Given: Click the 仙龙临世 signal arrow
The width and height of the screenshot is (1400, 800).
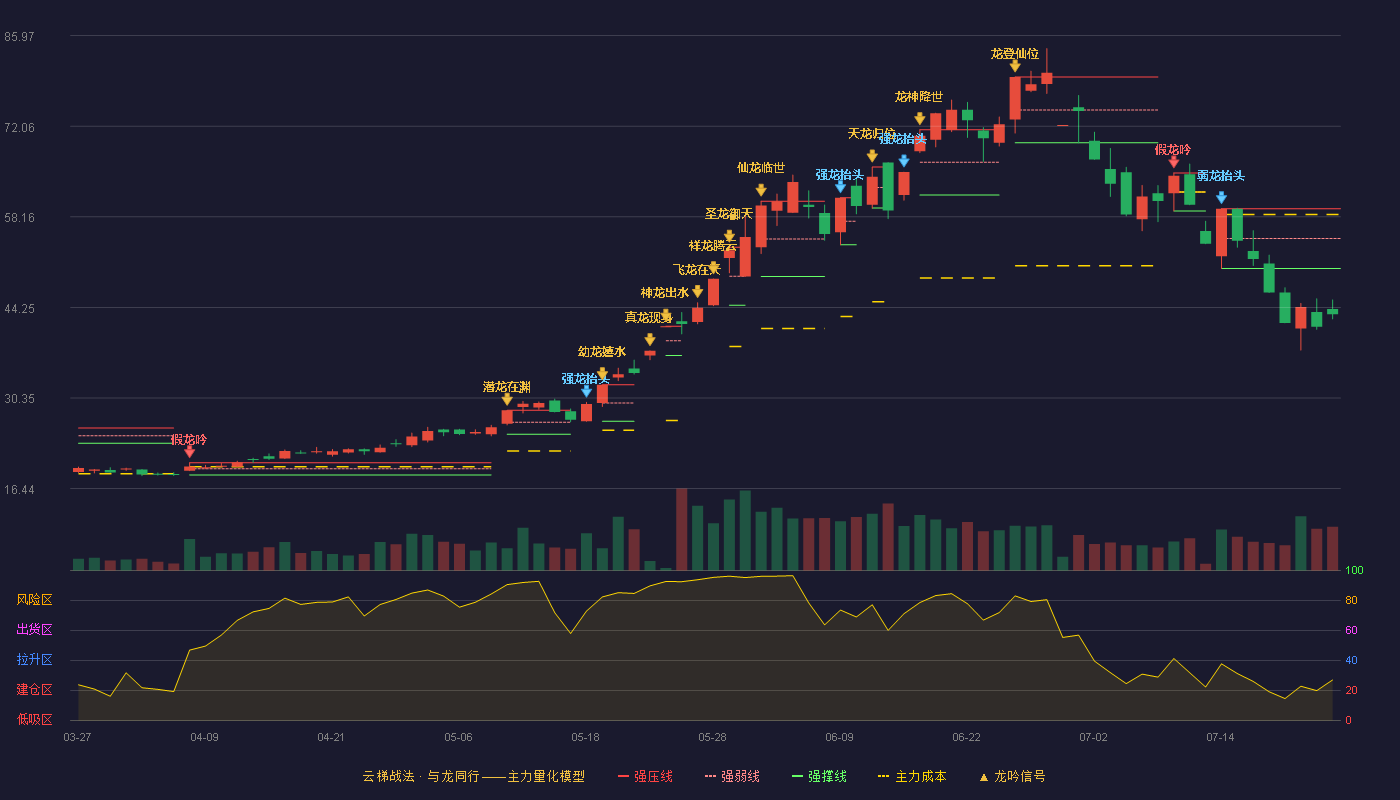Looking at the screenshot, I should click(761, 190).
